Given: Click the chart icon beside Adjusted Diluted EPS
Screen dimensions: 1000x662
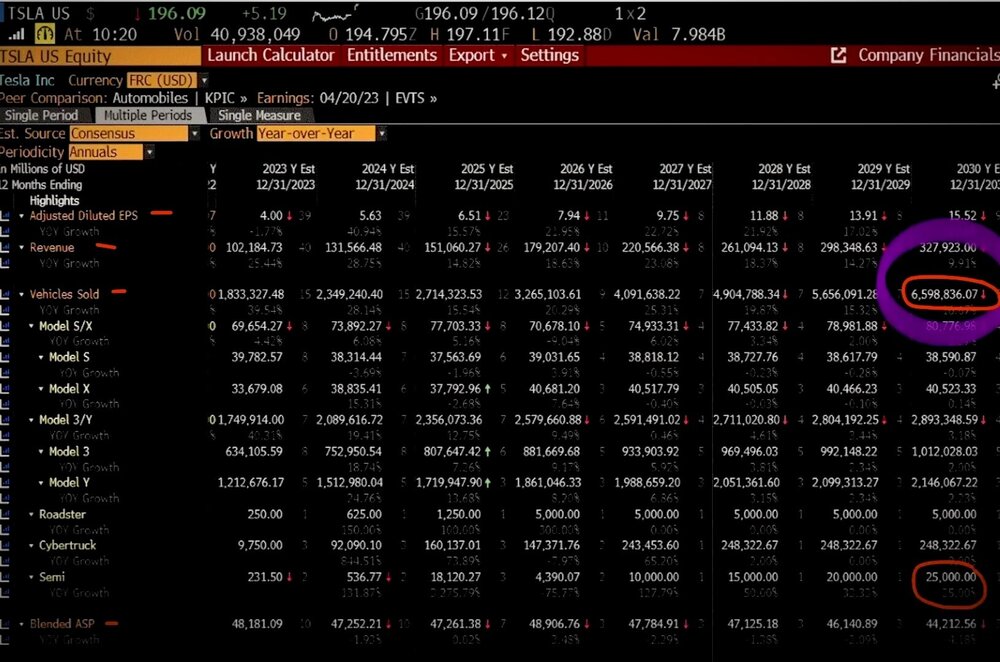Looking at the screenshot, I should 5,216.
